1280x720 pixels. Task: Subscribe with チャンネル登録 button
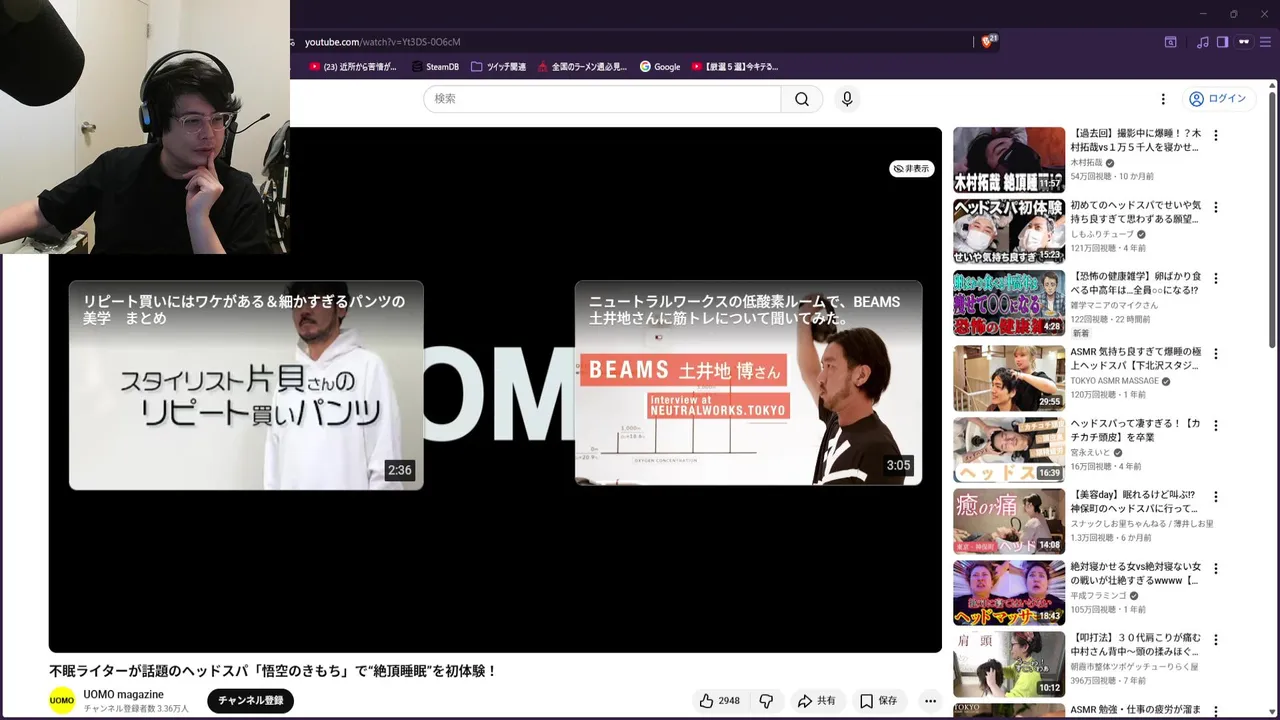pyautogui.click(x=250, y=700)
